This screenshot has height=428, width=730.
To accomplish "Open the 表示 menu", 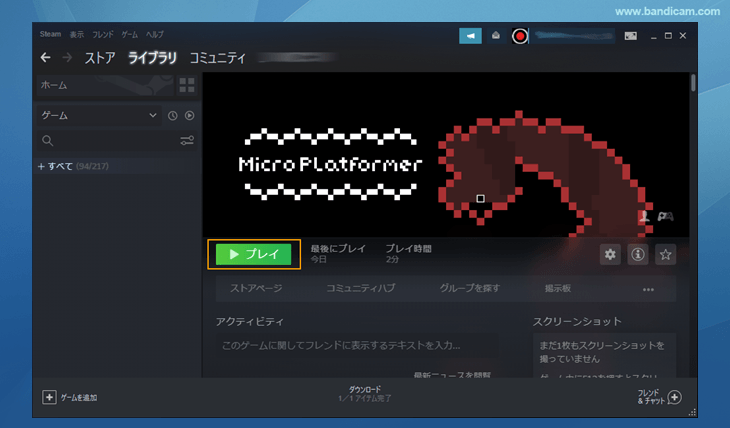I will point(77,34).
